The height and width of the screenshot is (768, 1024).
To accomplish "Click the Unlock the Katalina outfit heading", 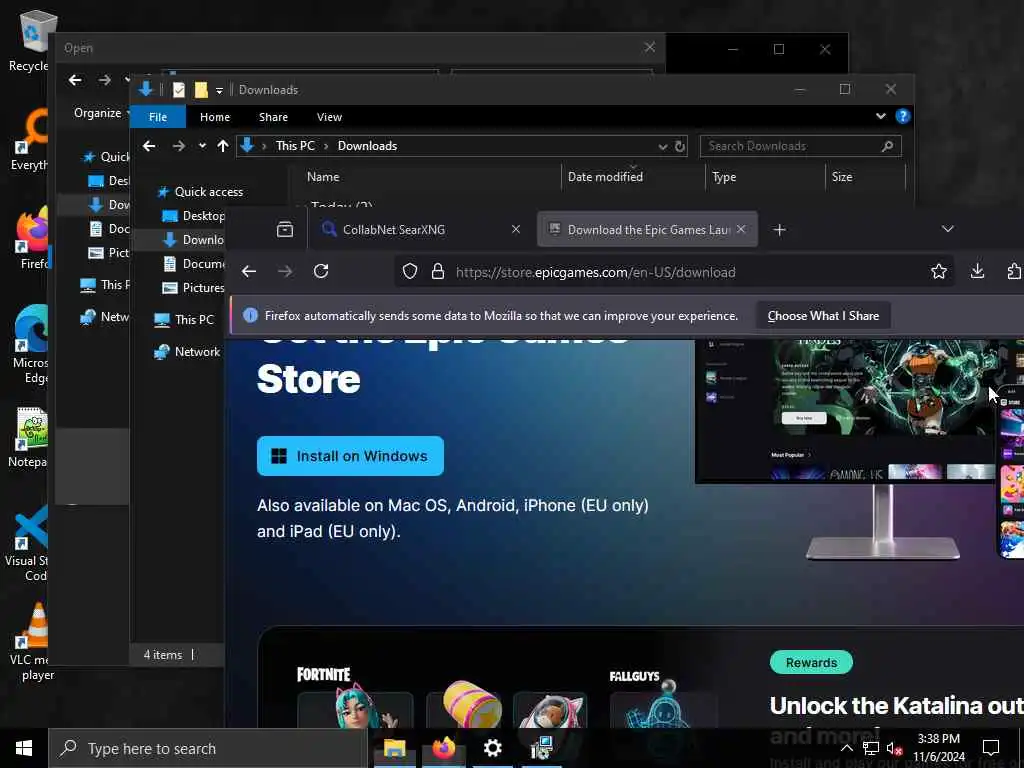I will 897,706.
